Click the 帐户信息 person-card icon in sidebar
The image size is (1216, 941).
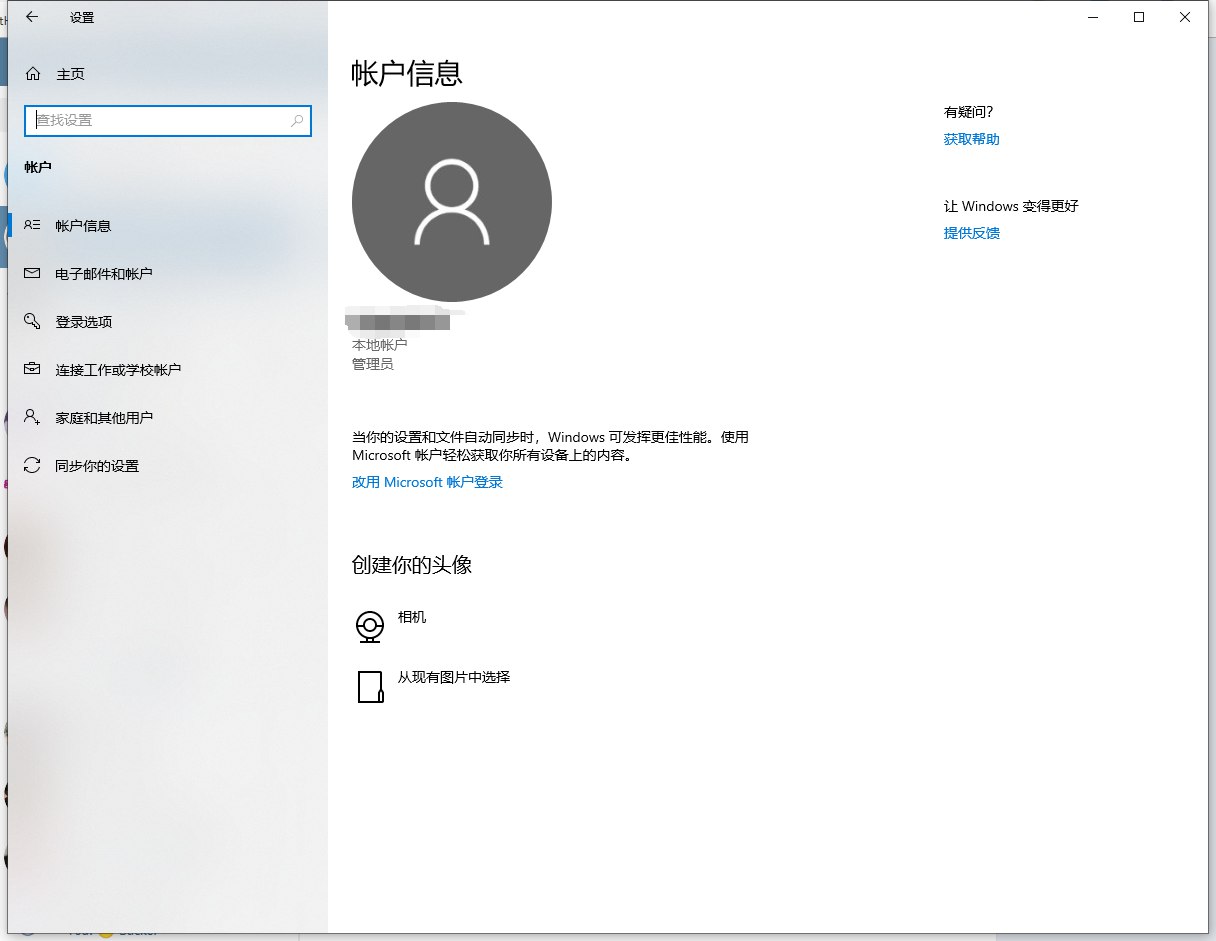(33, 226)
